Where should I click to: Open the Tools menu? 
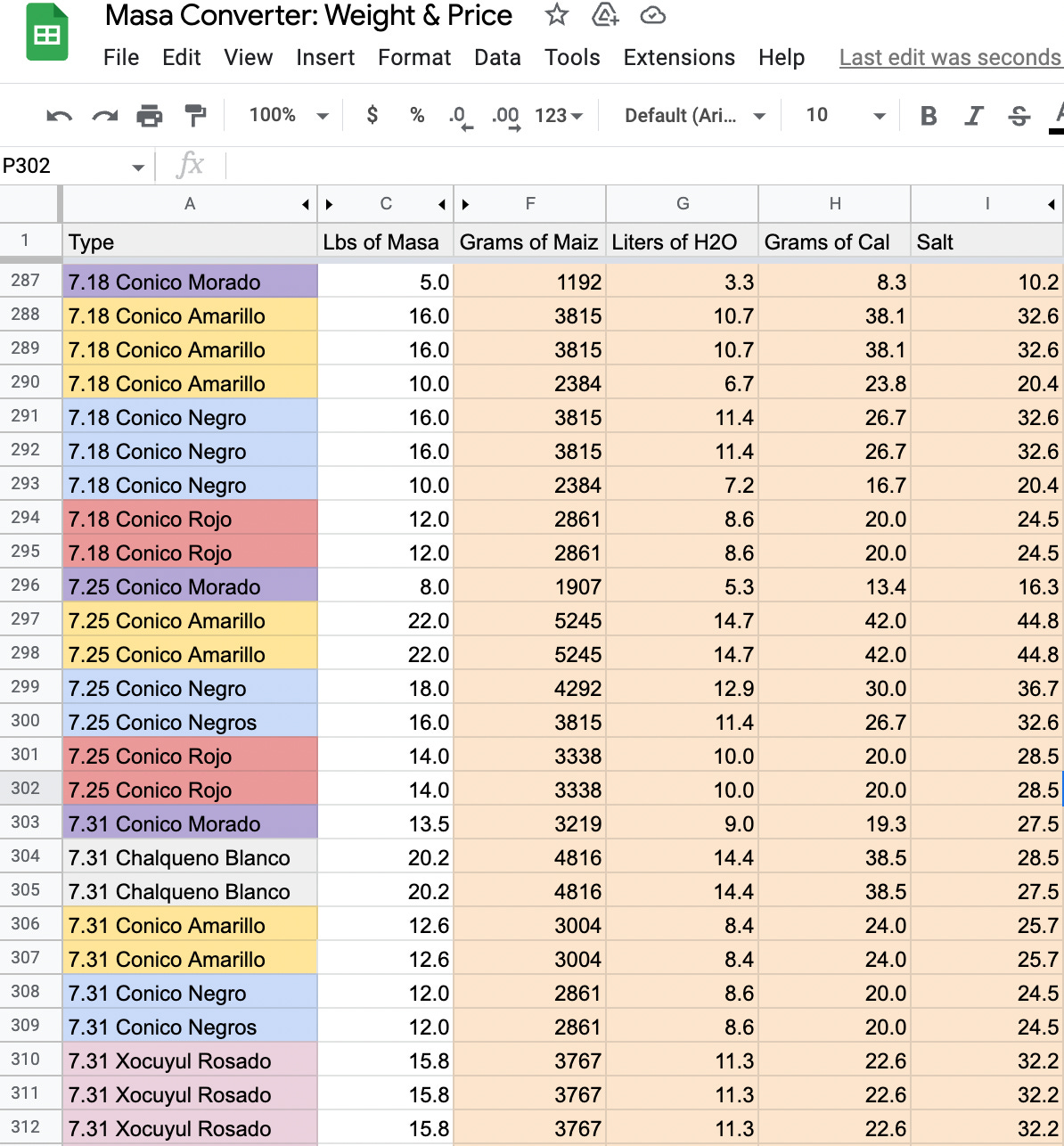572,57
